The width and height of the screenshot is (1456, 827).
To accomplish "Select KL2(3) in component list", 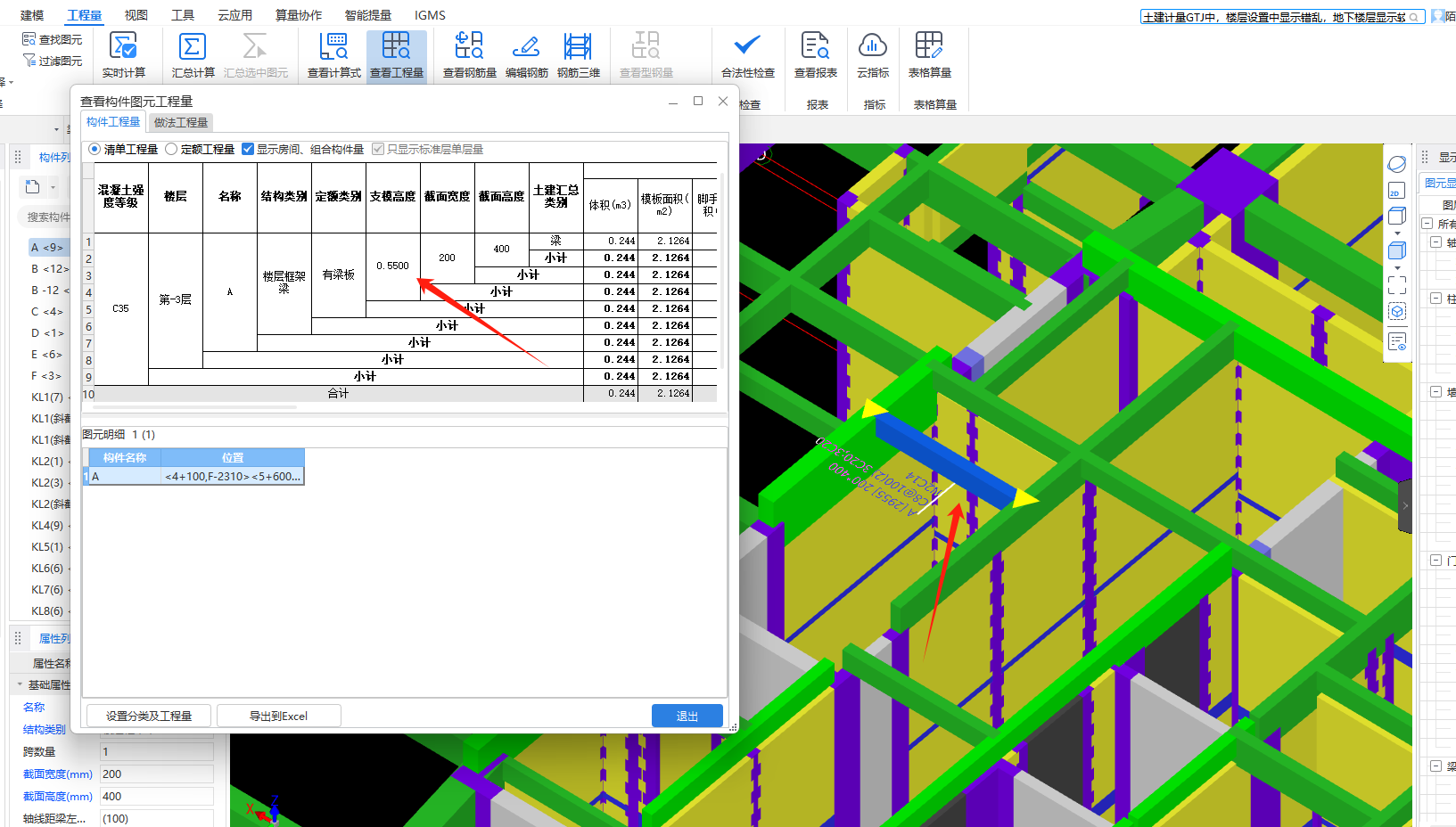I will [47, 482].
